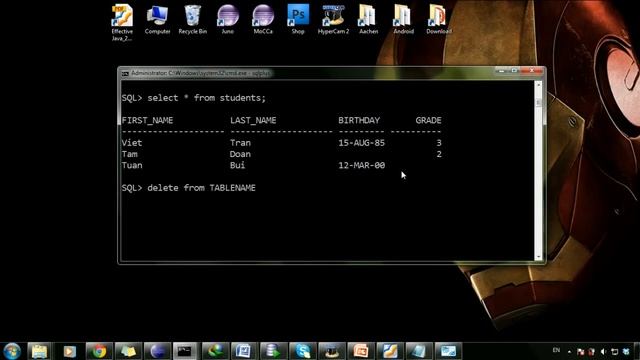
Task: Click the 'select * from students;' command line
Action: [x=194, y=98]
